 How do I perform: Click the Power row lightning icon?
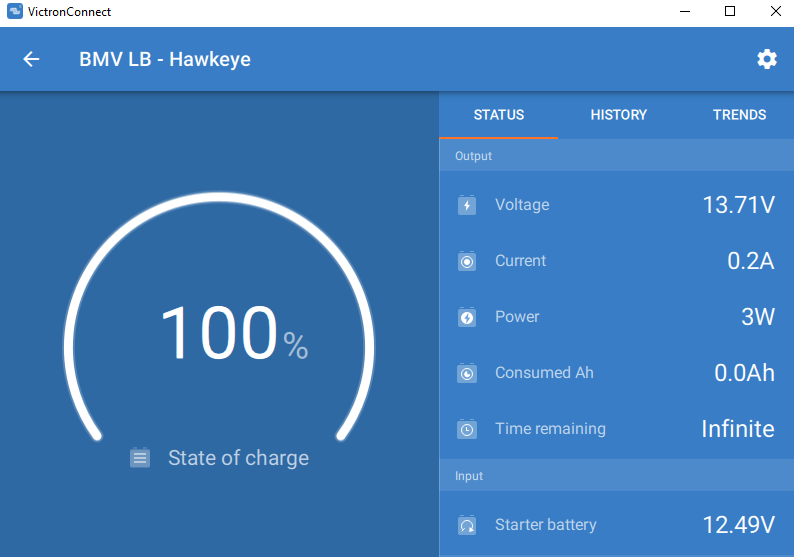[x=467, y=317]
